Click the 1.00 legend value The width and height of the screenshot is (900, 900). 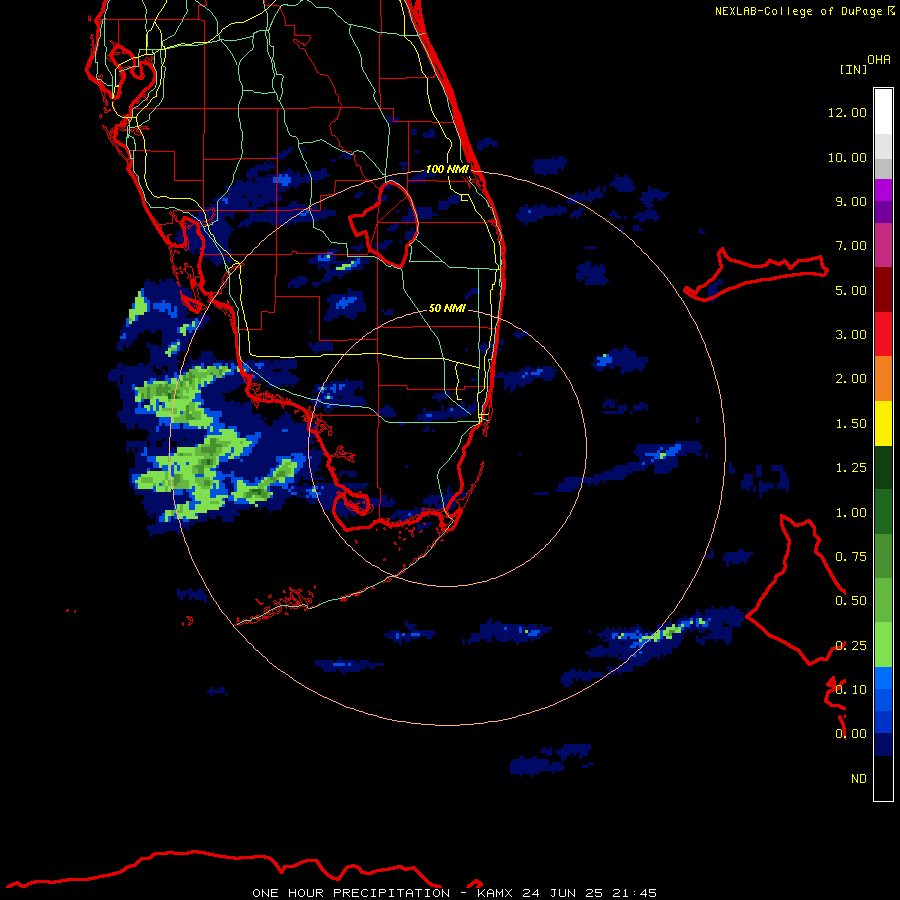point(851,513)
